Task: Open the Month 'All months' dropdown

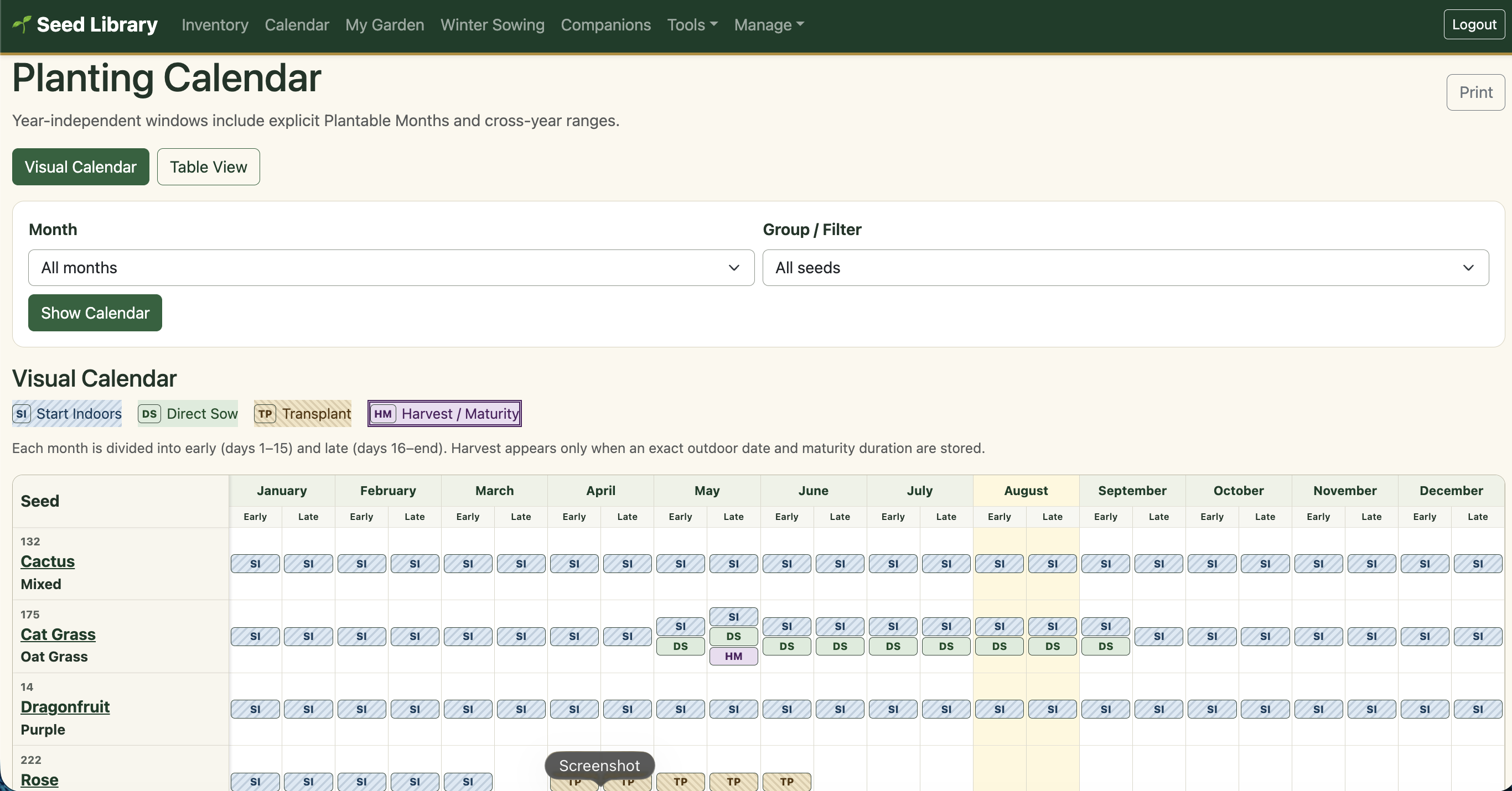Action: coord(391,268)
